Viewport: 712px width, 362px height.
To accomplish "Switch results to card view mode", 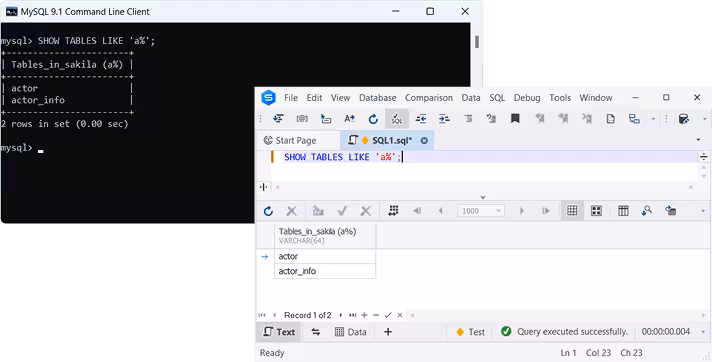I will coord(596,211).
